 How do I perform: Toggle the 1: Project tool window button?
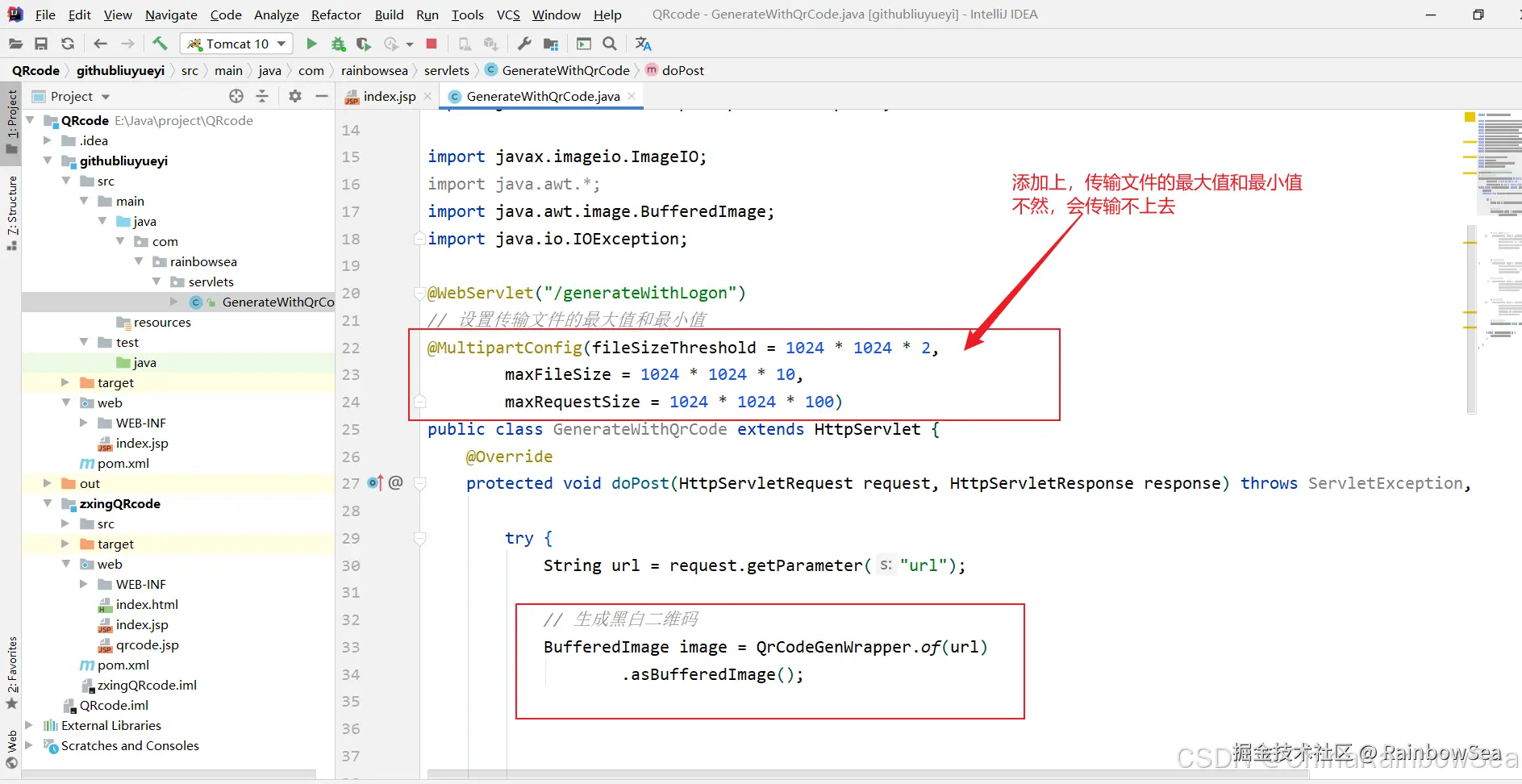12,123
